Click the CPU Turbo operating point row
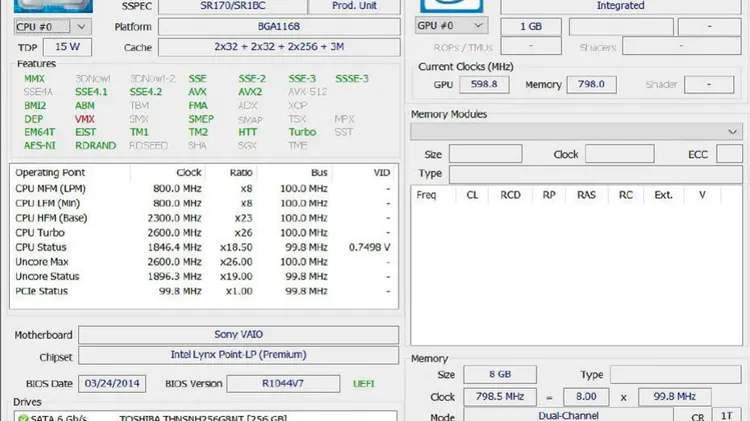This screenshot has height=421, width=750. pos(204,233)
